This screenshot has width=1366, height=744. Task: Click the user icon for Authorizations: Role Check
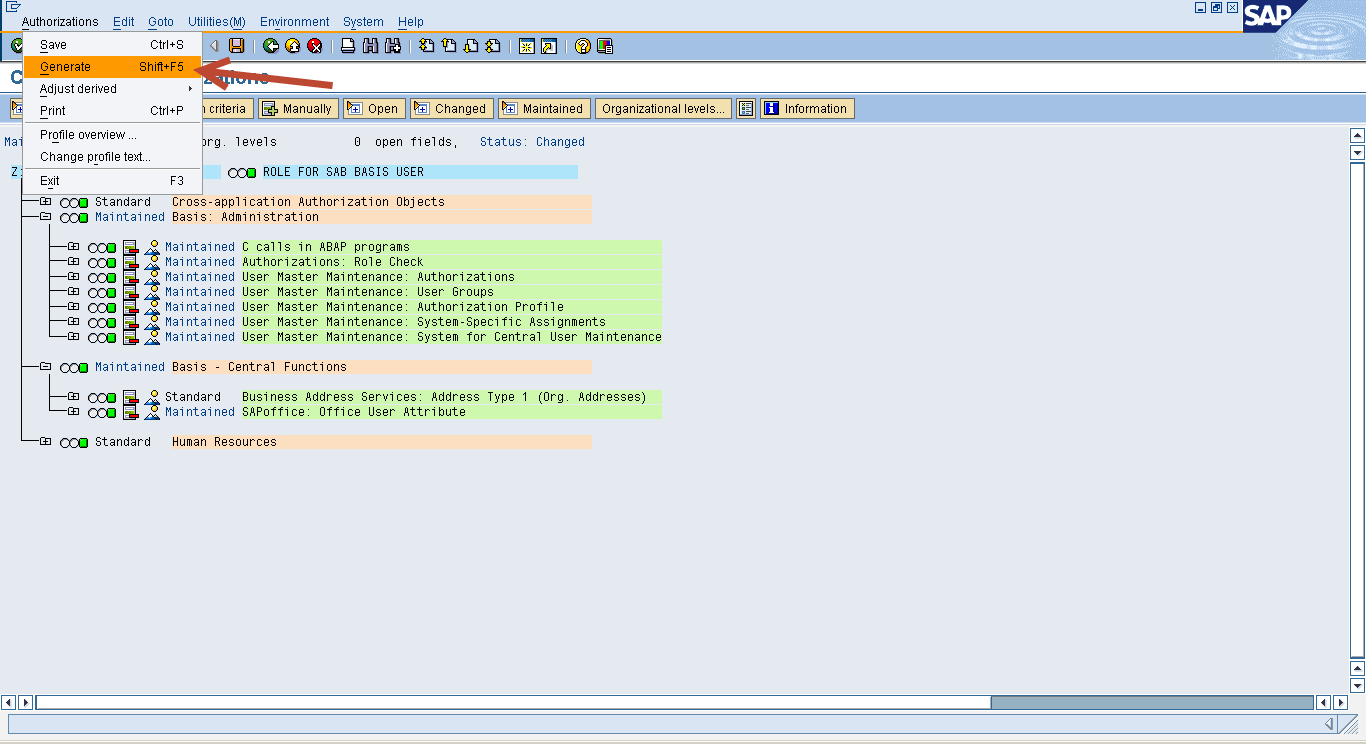pos(152,262)
